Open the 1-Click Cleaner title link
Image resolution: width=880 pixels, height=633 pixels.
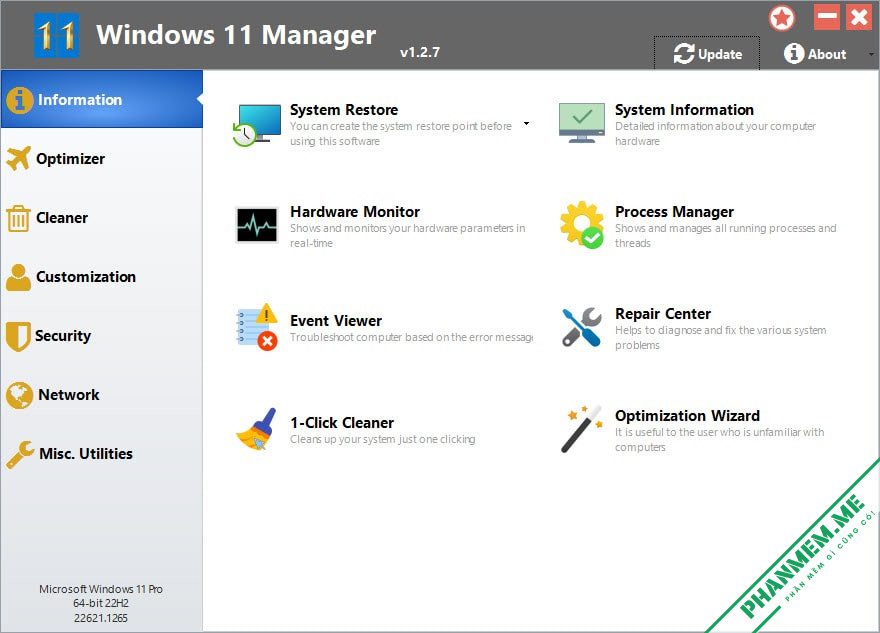click(x=342, y=423)
